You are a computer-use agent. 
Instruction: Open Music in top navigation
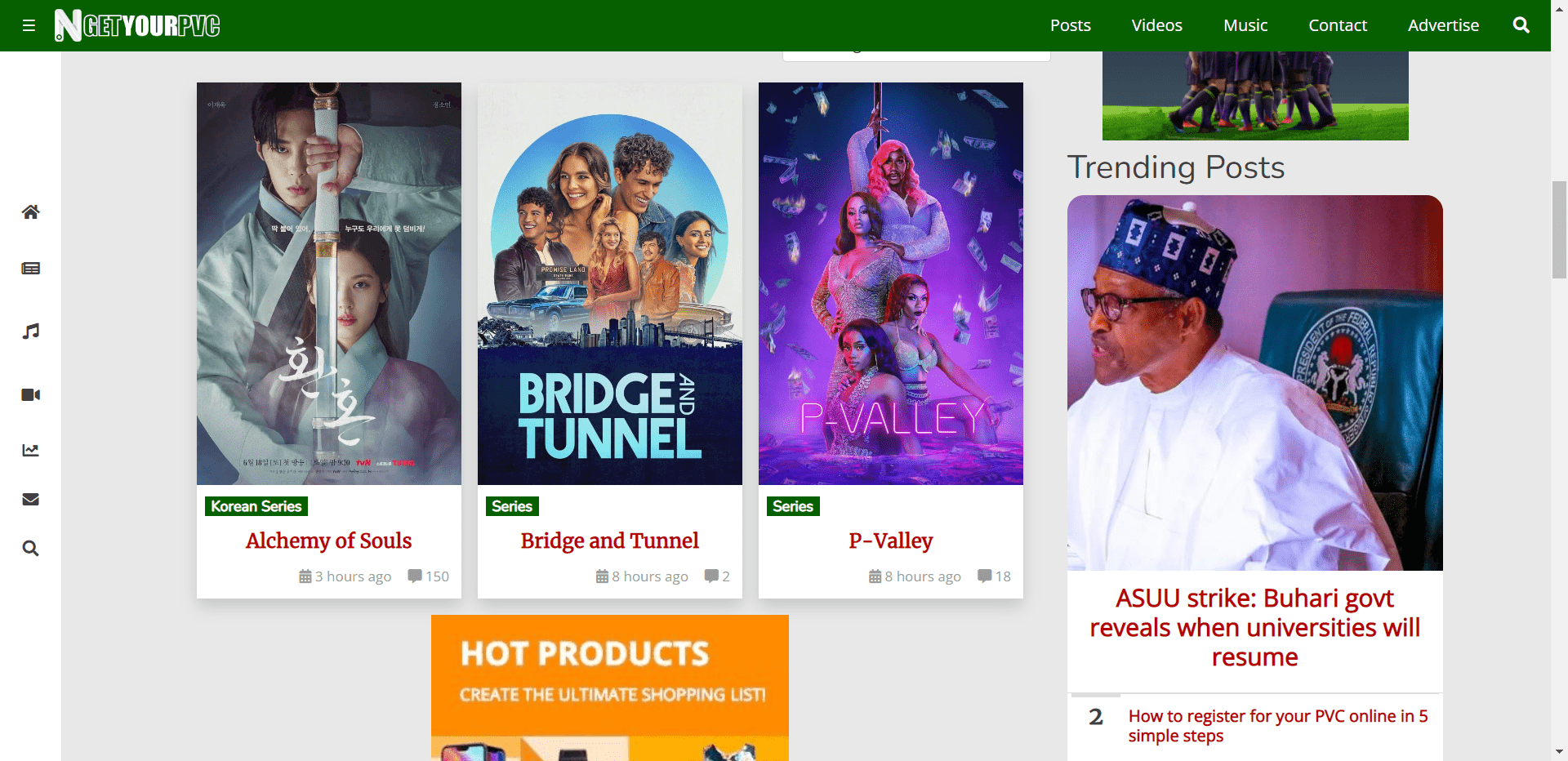[x=1245, y=25]
